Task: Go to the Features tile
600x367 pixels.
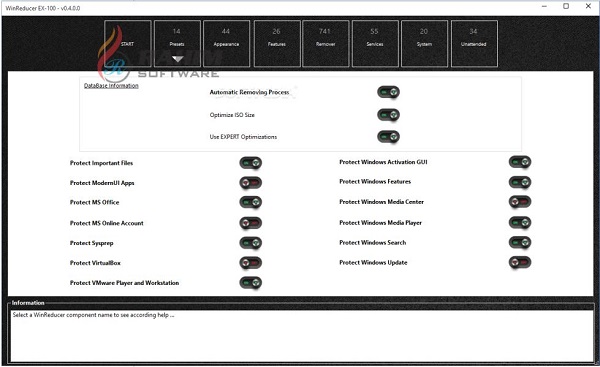Action: [277, 44]
